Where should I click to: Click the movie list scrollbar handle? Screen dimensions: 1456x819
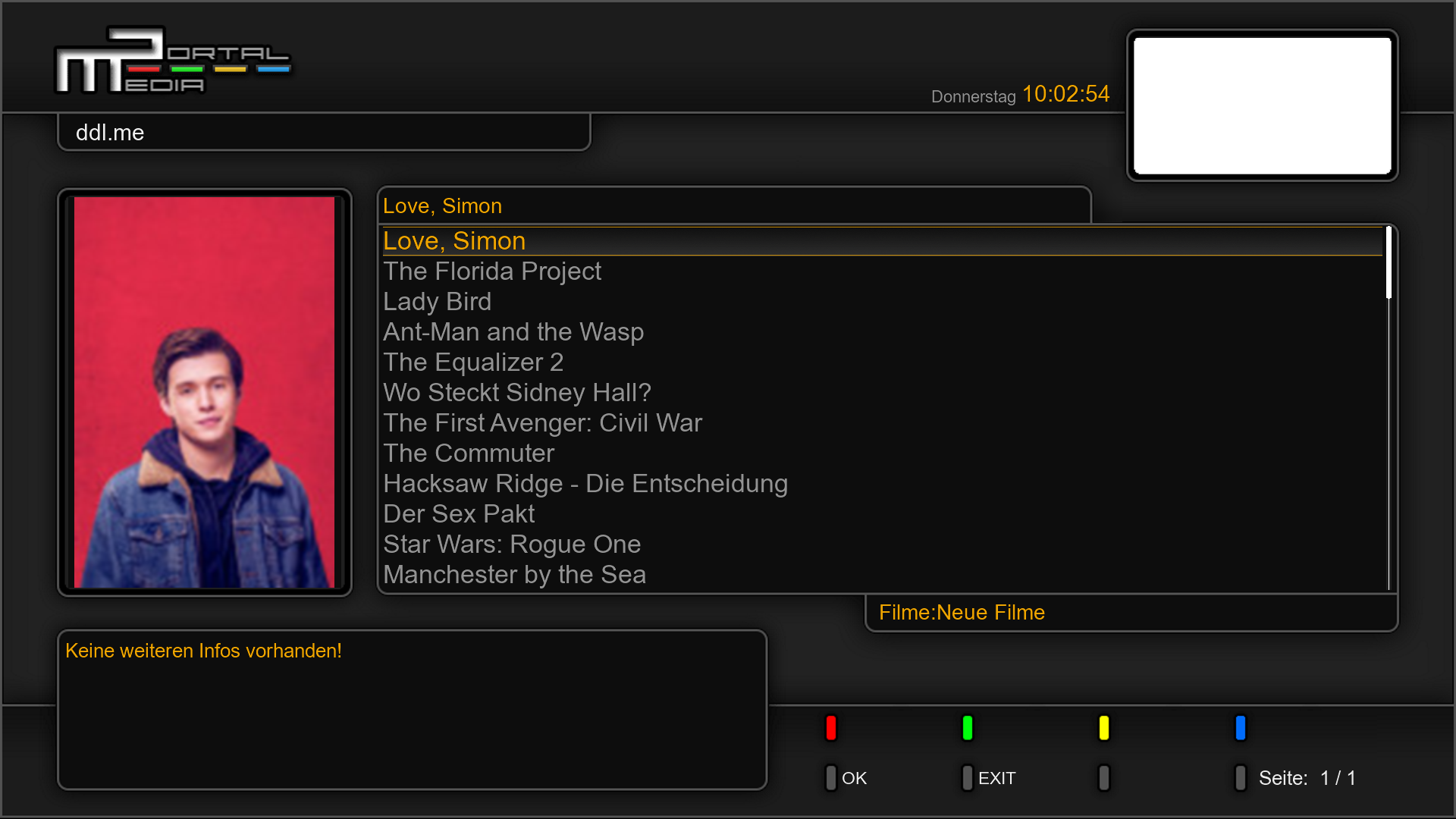(x=1389, y=262)
